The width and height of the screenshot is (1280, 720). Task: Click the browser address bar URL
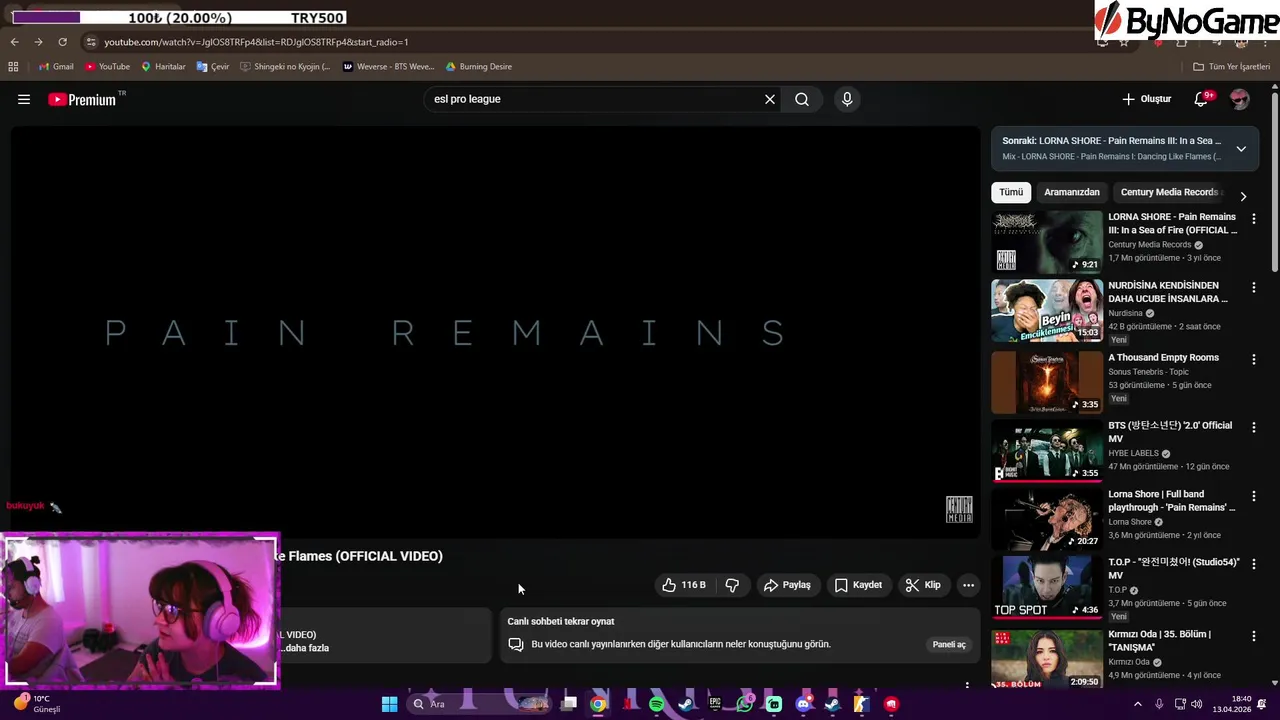point(256,42)
